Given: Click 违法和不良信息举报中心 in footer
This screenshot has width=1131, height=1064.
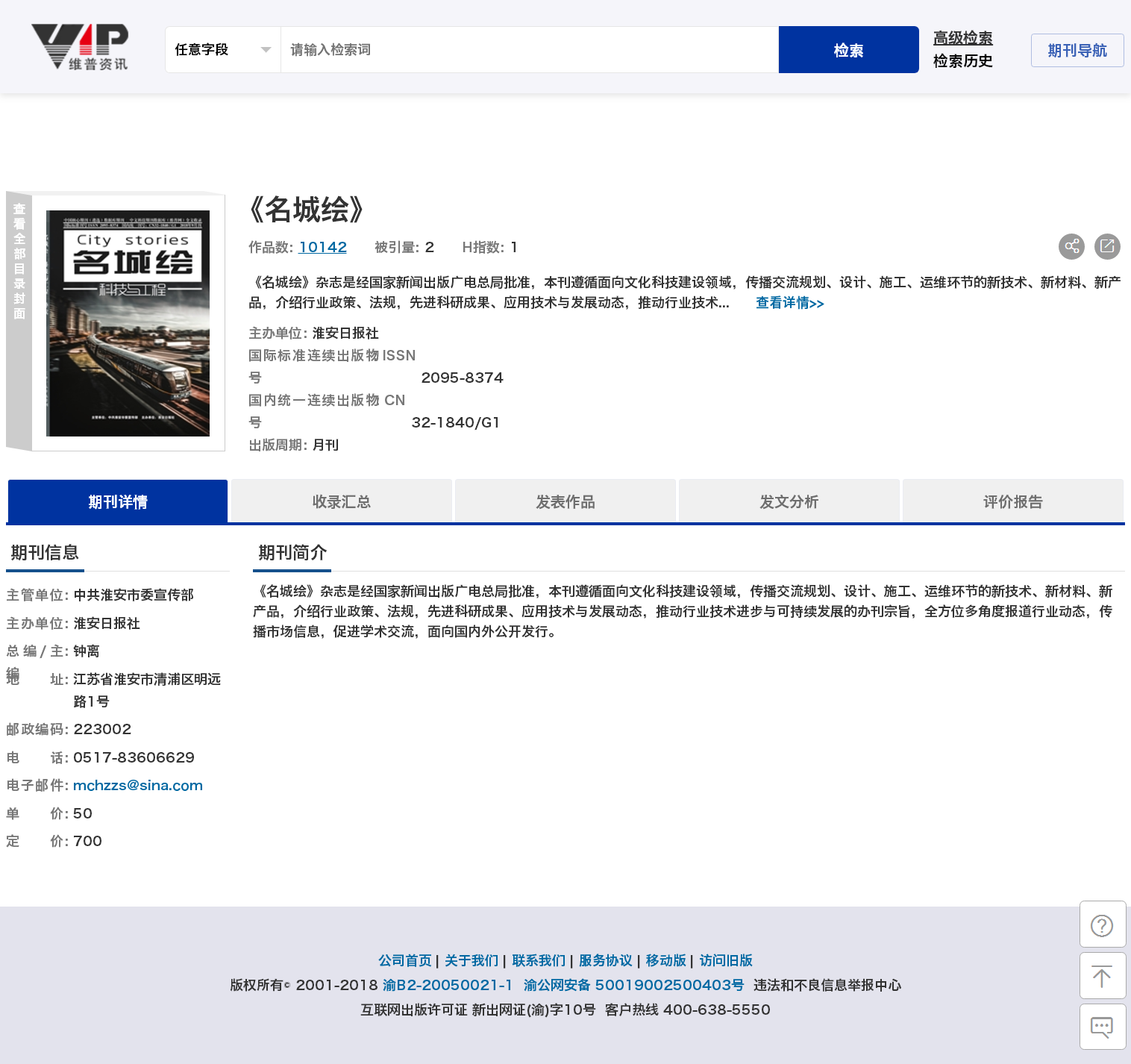Looking at the screenshot, I should tap(827, 985).
